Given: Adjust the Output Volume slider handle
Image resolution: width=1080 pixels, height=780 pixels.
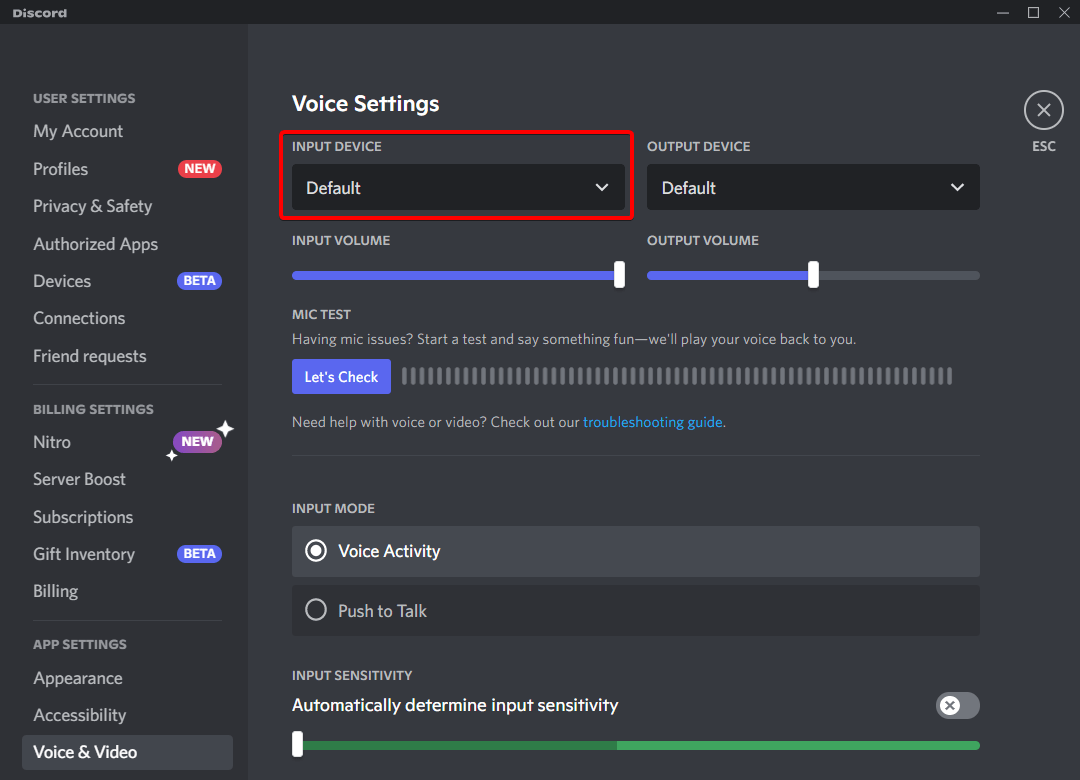Looking at the screenshot, I should point(812,275).
